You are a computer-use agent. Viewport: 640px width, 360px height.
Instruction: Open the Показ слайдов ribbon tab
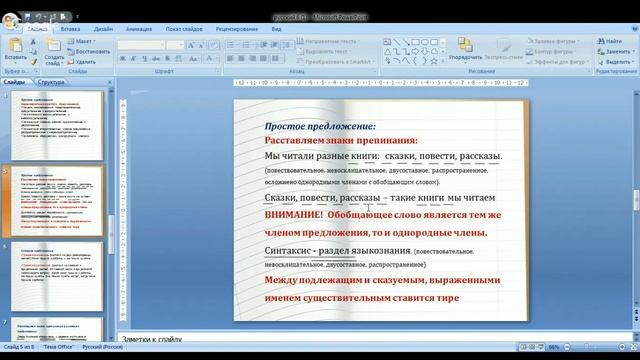184,29
